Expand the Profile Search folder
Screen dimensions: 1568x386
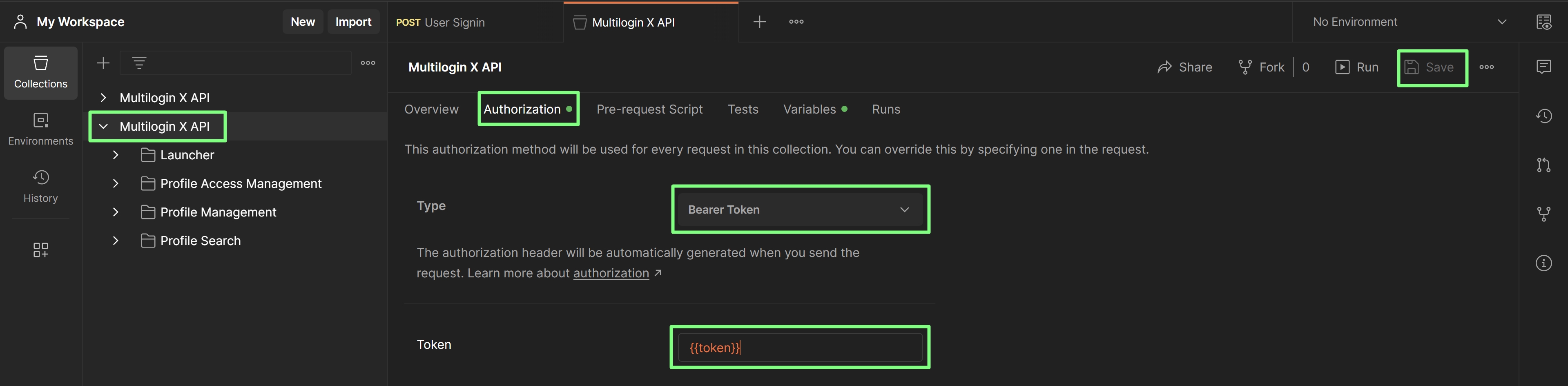(x=116, y=241)
